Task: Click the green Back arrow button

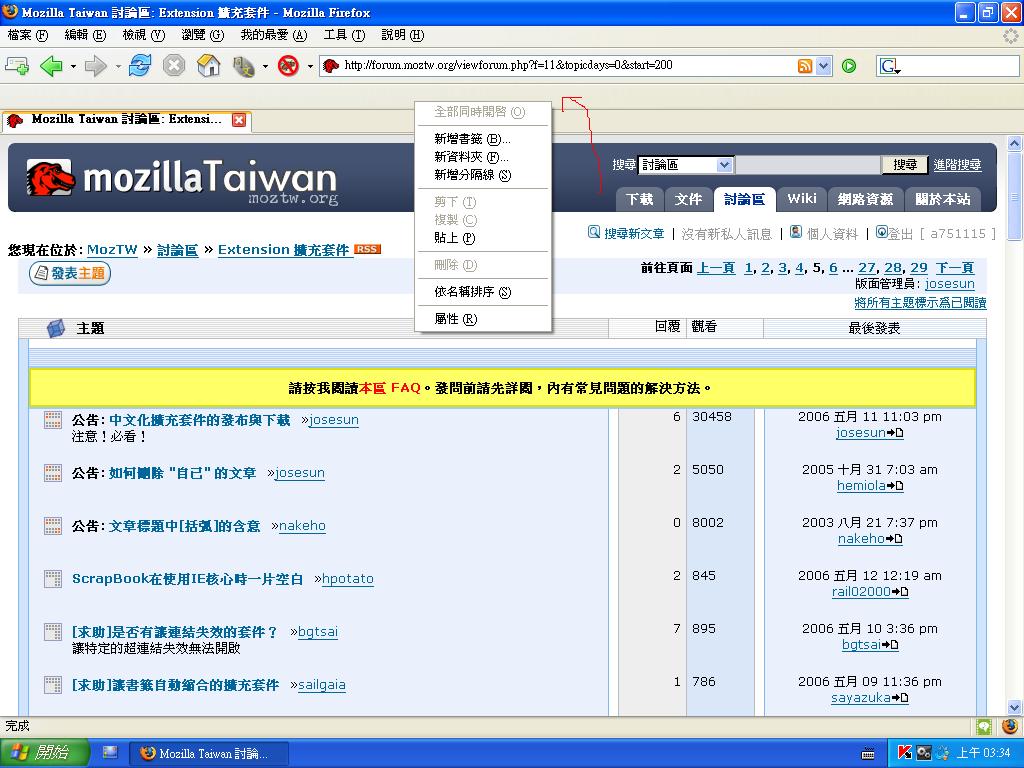Action: pyautogui.click(x=50, y=66)
